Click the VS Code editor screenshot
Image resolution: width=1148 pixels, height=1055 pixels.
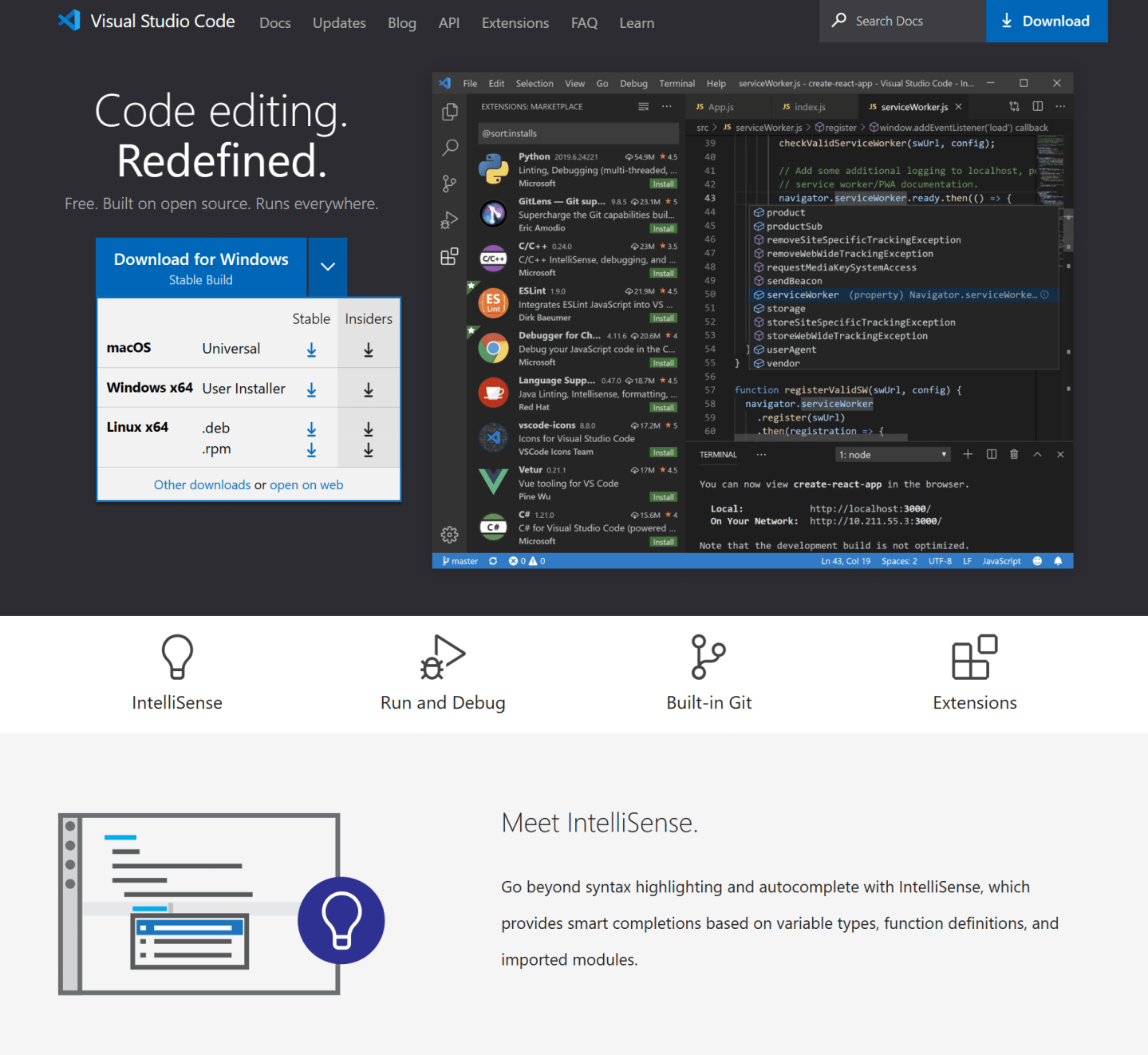[x=752, y=320]
